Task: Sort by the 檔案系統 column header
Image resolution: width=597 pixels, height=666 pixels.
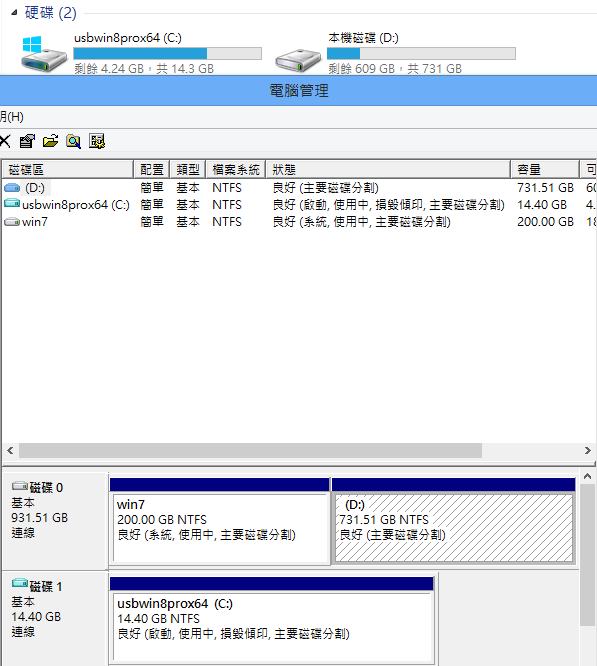Action: tap(236, 169)
